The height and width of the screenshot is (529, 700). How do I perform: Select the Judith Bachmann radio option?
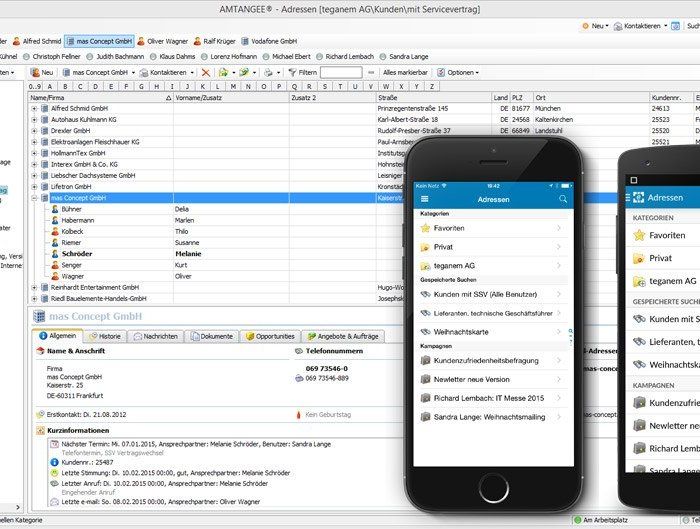pos(91,57)
